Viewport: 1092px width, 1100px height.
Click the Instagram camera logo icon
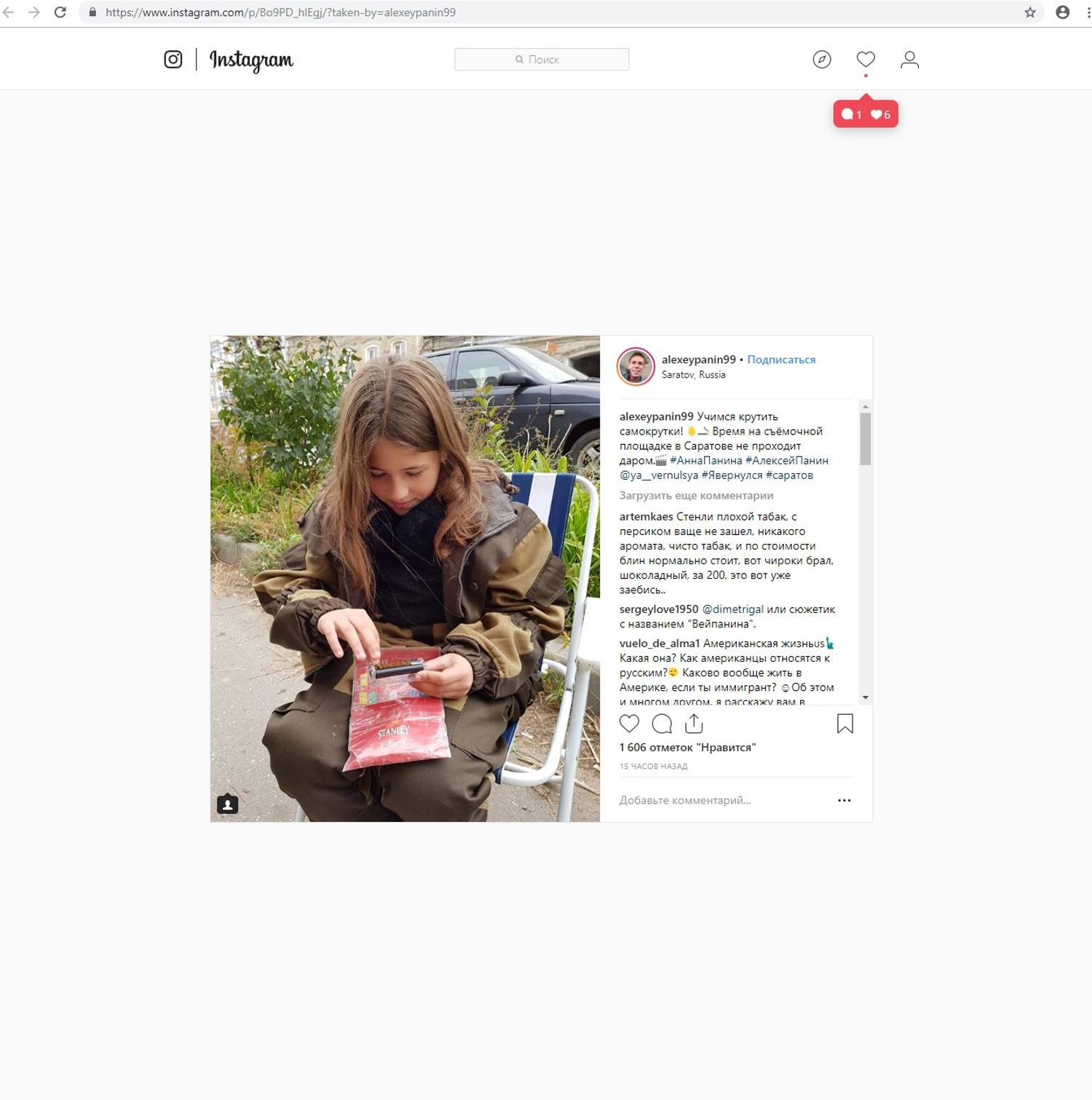[x=173, y=59]
